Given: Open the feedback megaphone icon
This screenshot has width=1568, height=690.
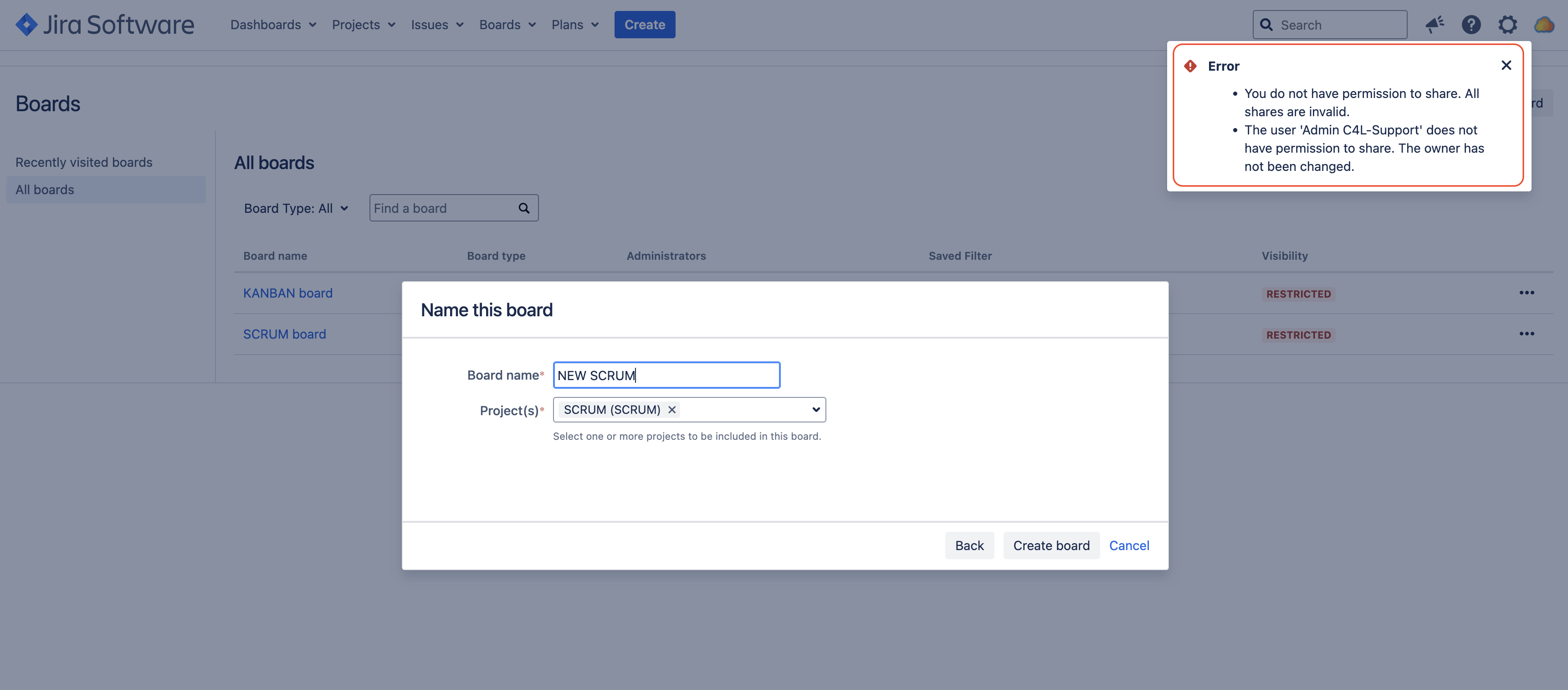Looking at the screenshot, I should [x=1435, y=25].
